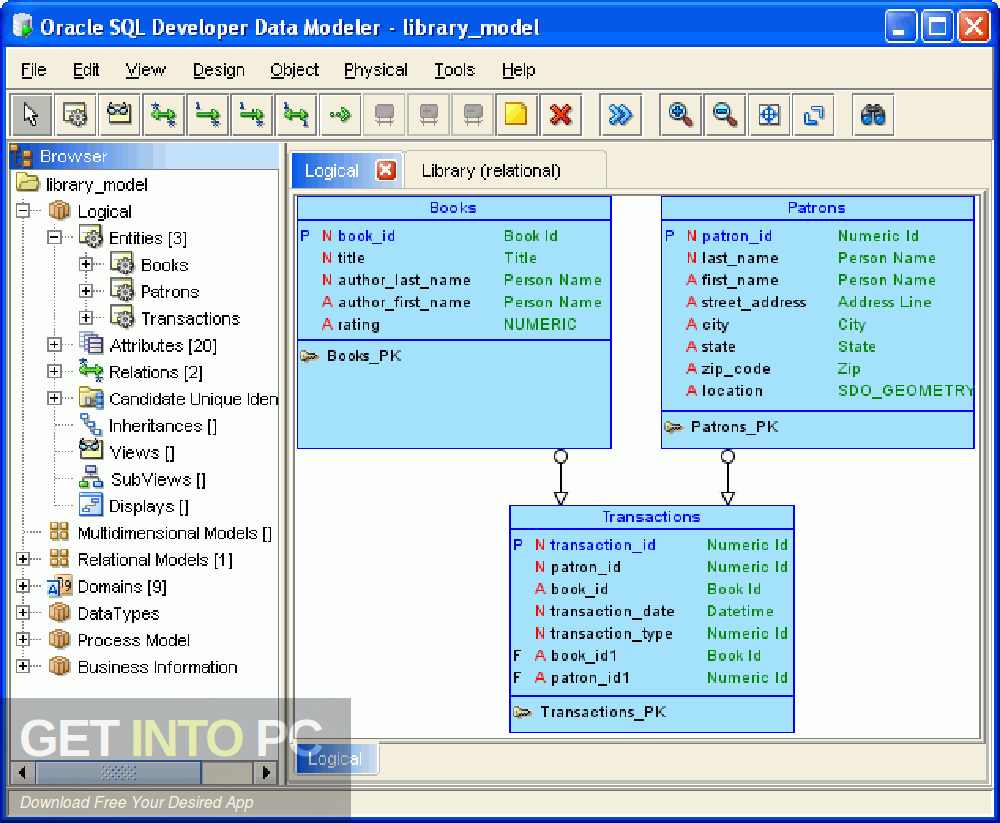Screen dimensions: 1000x823
Task: Expand the Transactions entity node
Action: click(86, 317)
